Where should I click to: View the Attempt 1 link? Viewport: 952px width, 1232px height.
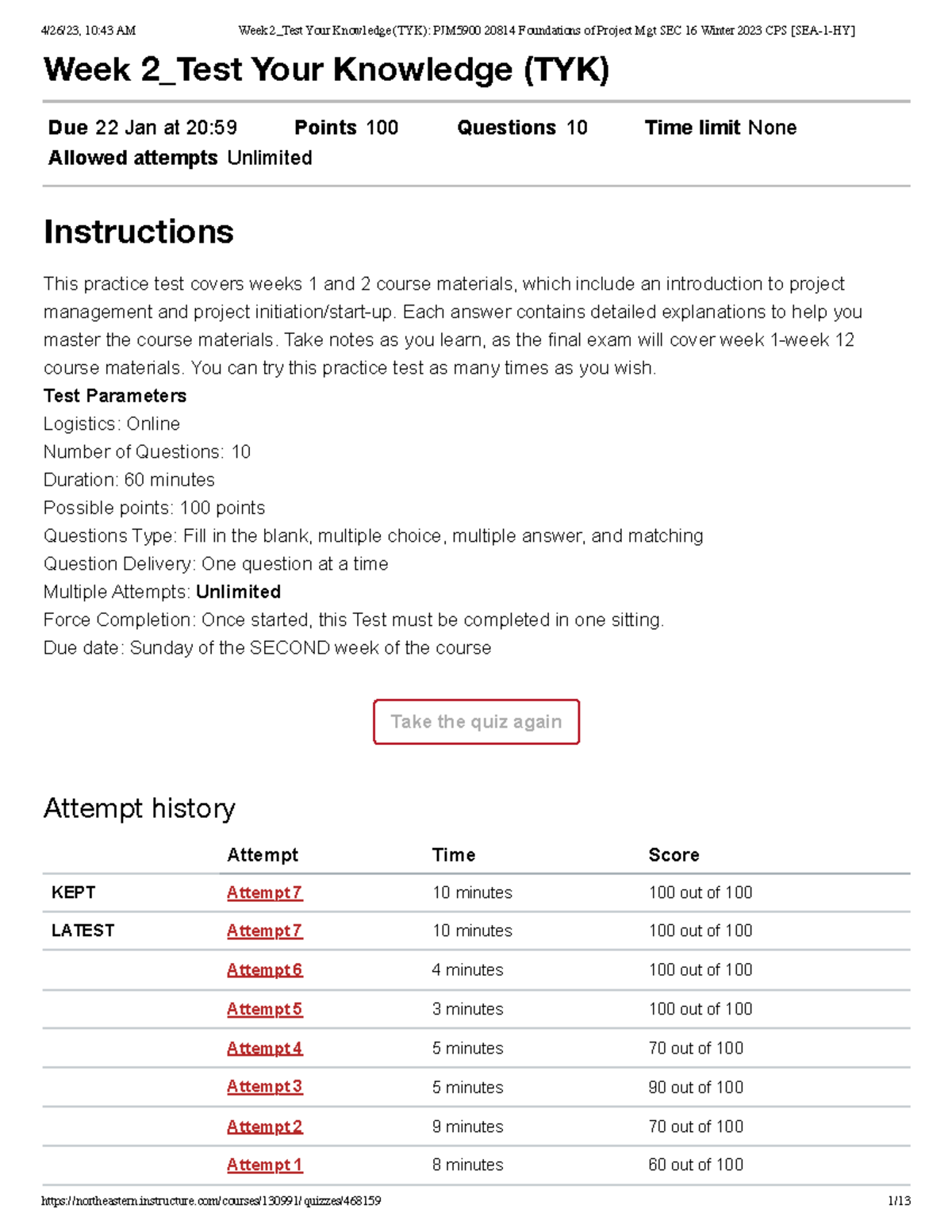pos(264,1165)
